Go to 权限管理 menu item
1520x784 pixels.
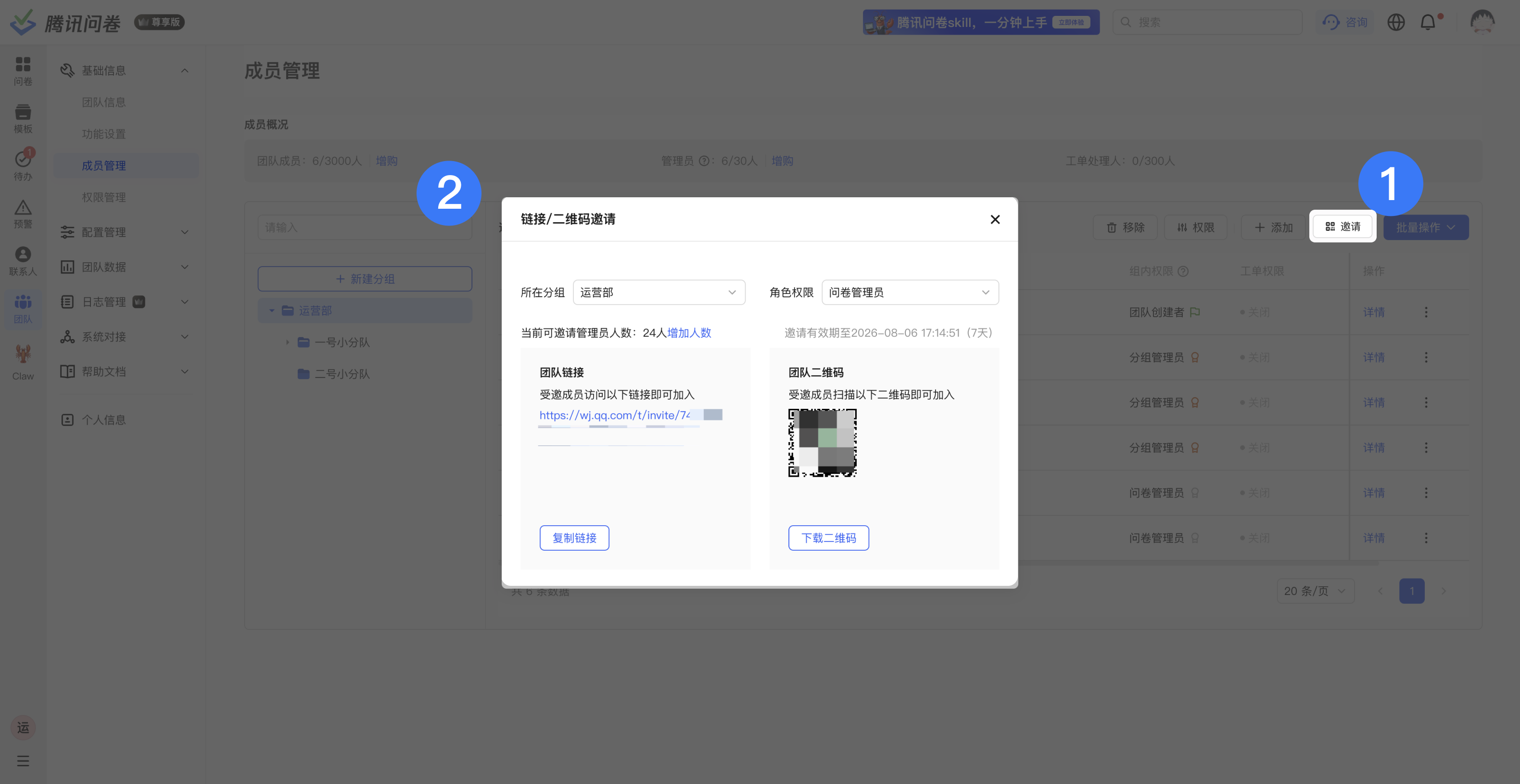click(x=104, y=198)
